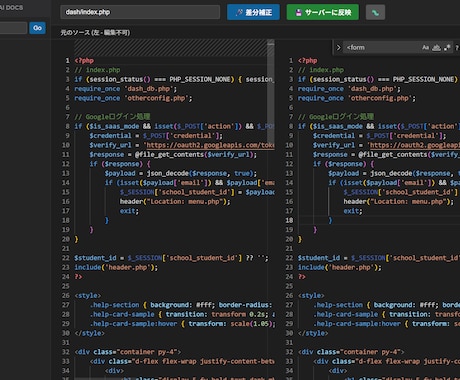Click line number 8 in the original source pane gutter
This screenshot has width=460, height=380.
(67, 126)
